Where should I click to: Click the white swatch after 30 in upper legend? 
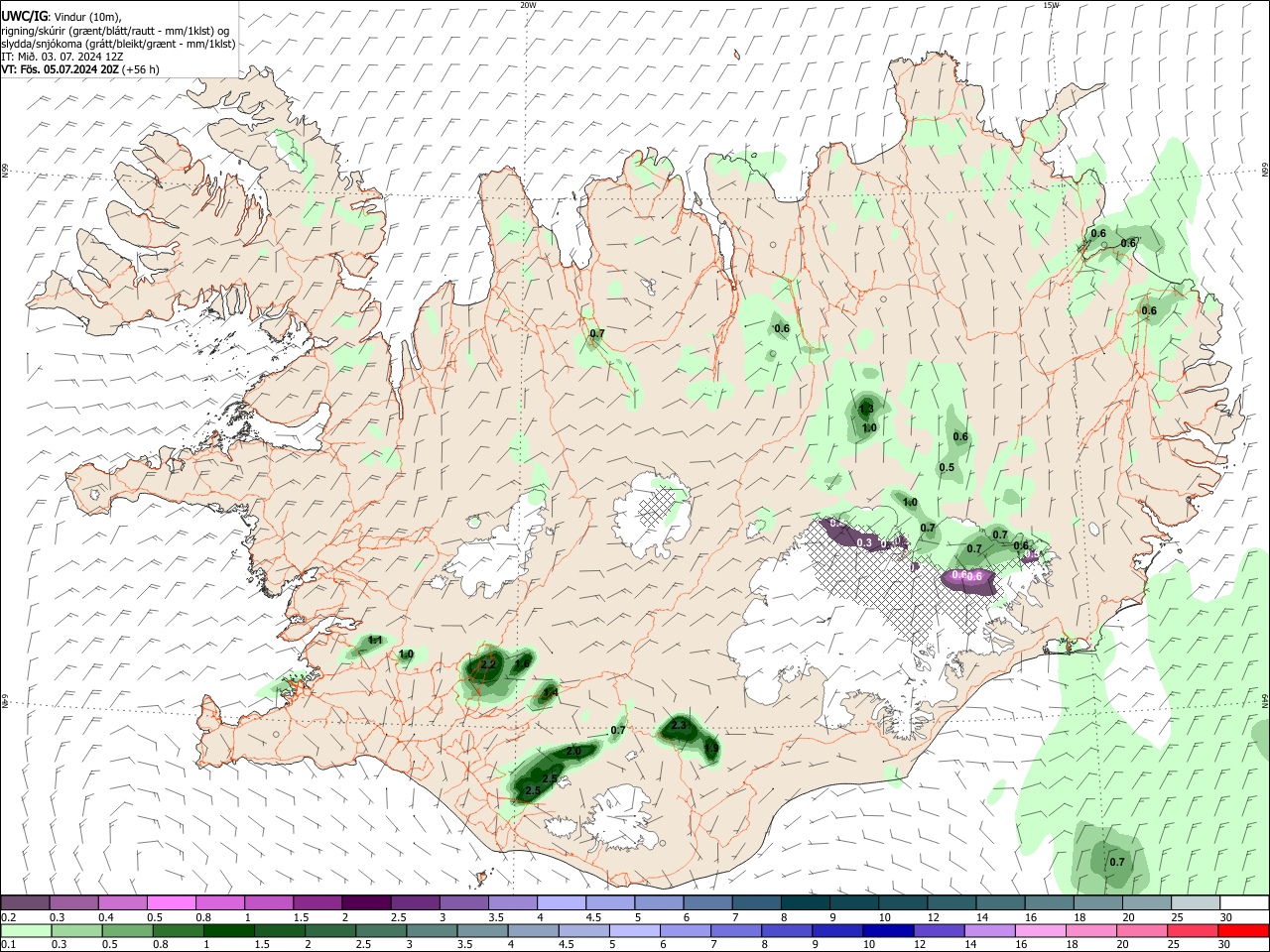(x=1244, y=902)
